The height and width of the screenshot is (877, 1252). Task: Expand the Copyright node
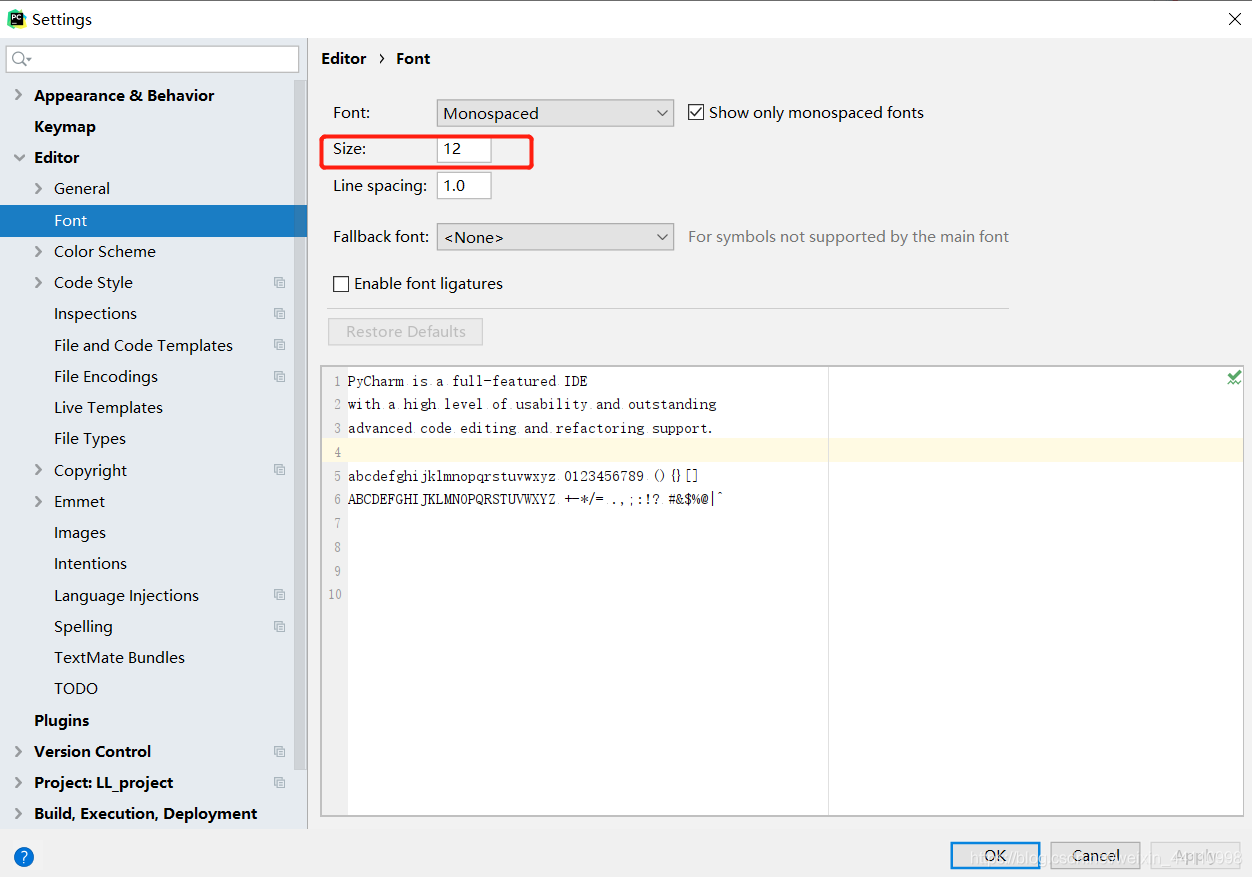tap(39, 470)
